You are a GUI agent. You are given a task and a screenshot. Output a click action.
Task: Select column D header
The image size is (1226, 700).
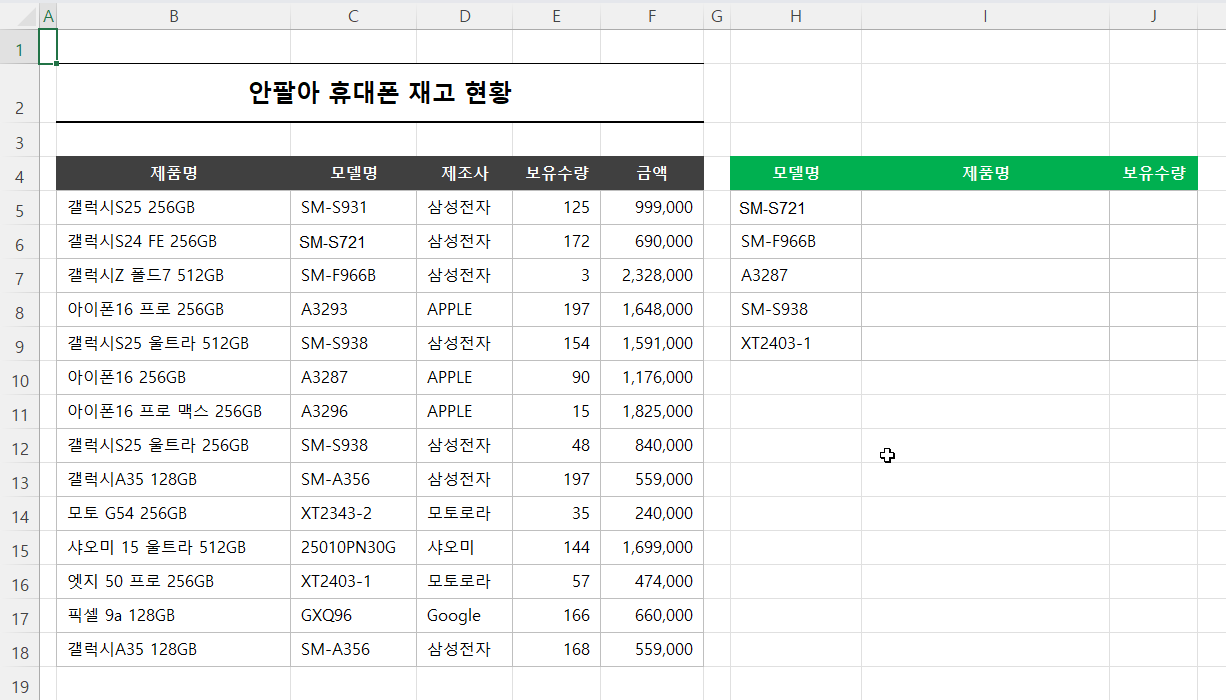(x=465, y=16)
